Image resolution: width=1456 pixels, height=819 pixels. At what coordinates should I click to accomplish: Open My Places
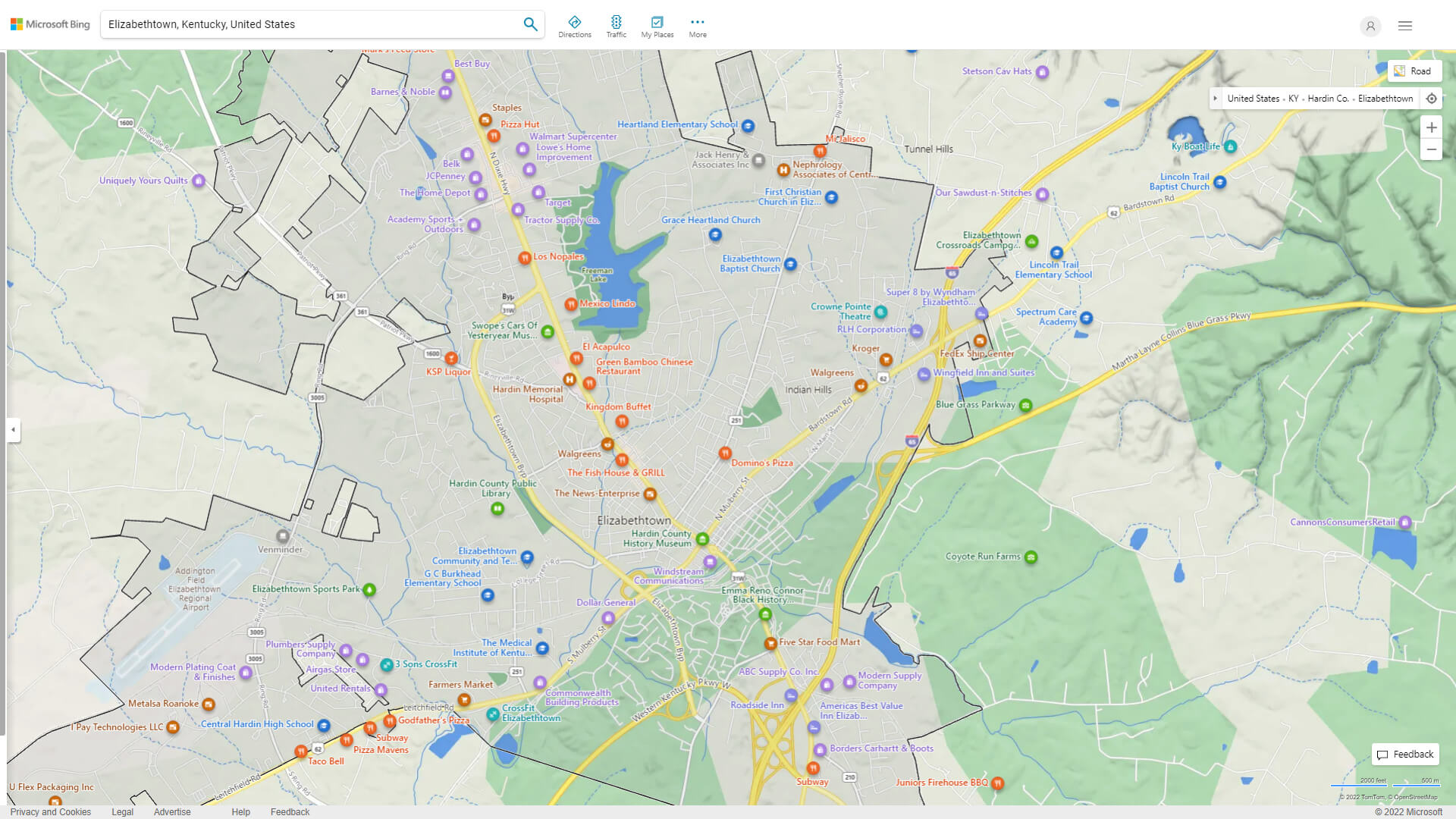pyautogui.click(x=657, y=24)
